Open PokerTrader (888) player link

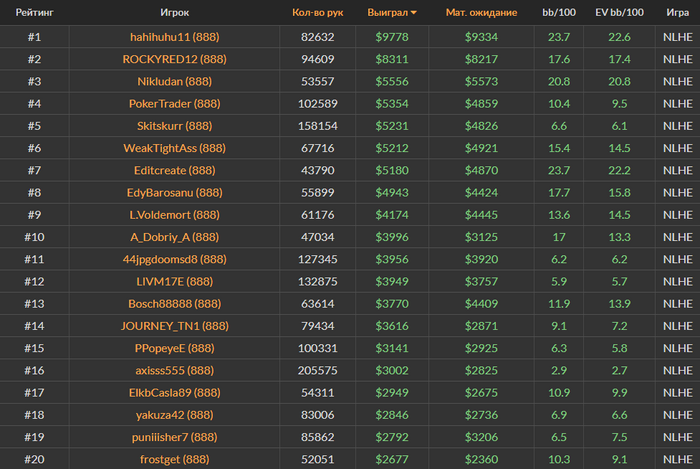175,104
